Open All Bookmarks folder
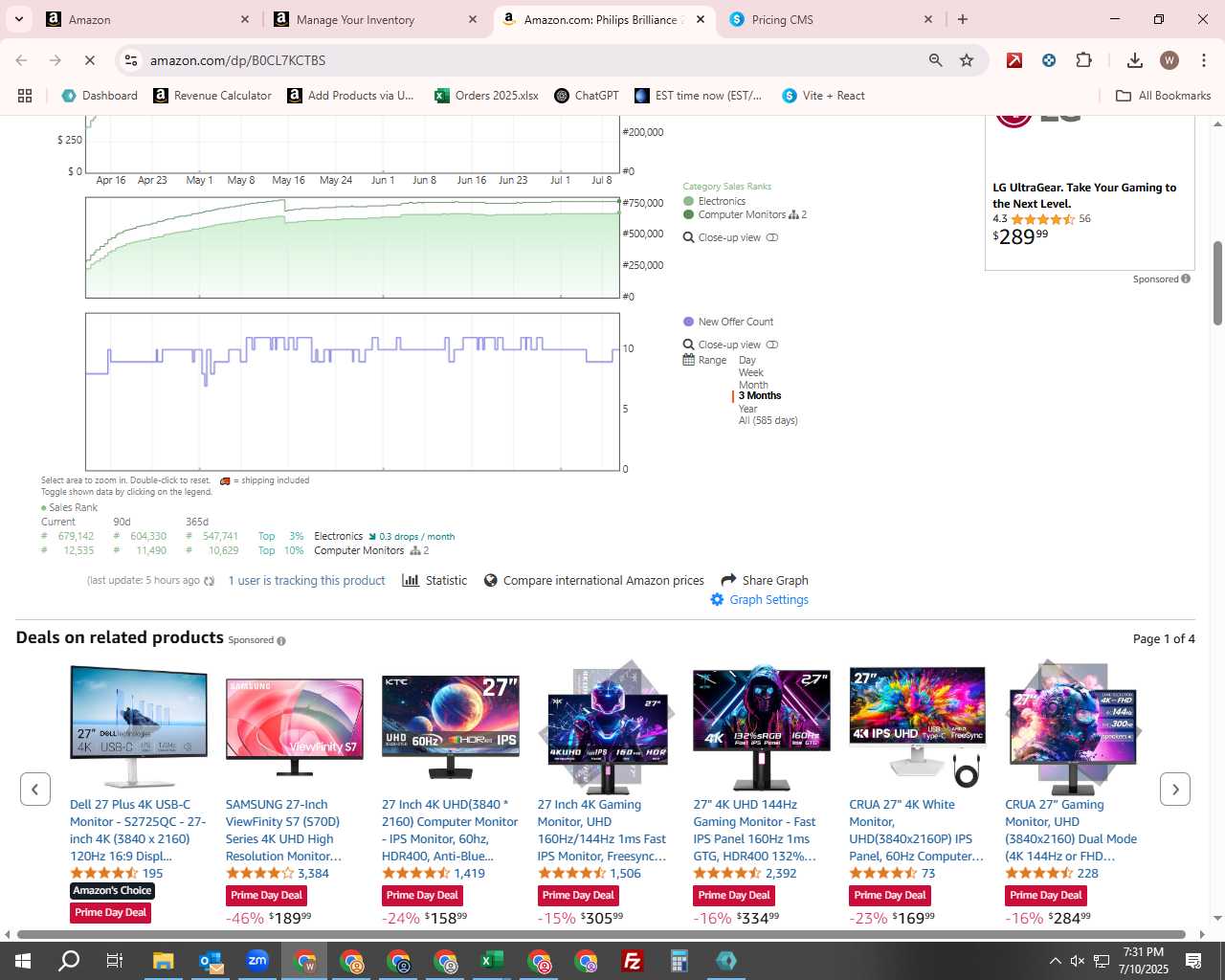The height and width of the screenshot is (980, 1225). [1164, 96]
